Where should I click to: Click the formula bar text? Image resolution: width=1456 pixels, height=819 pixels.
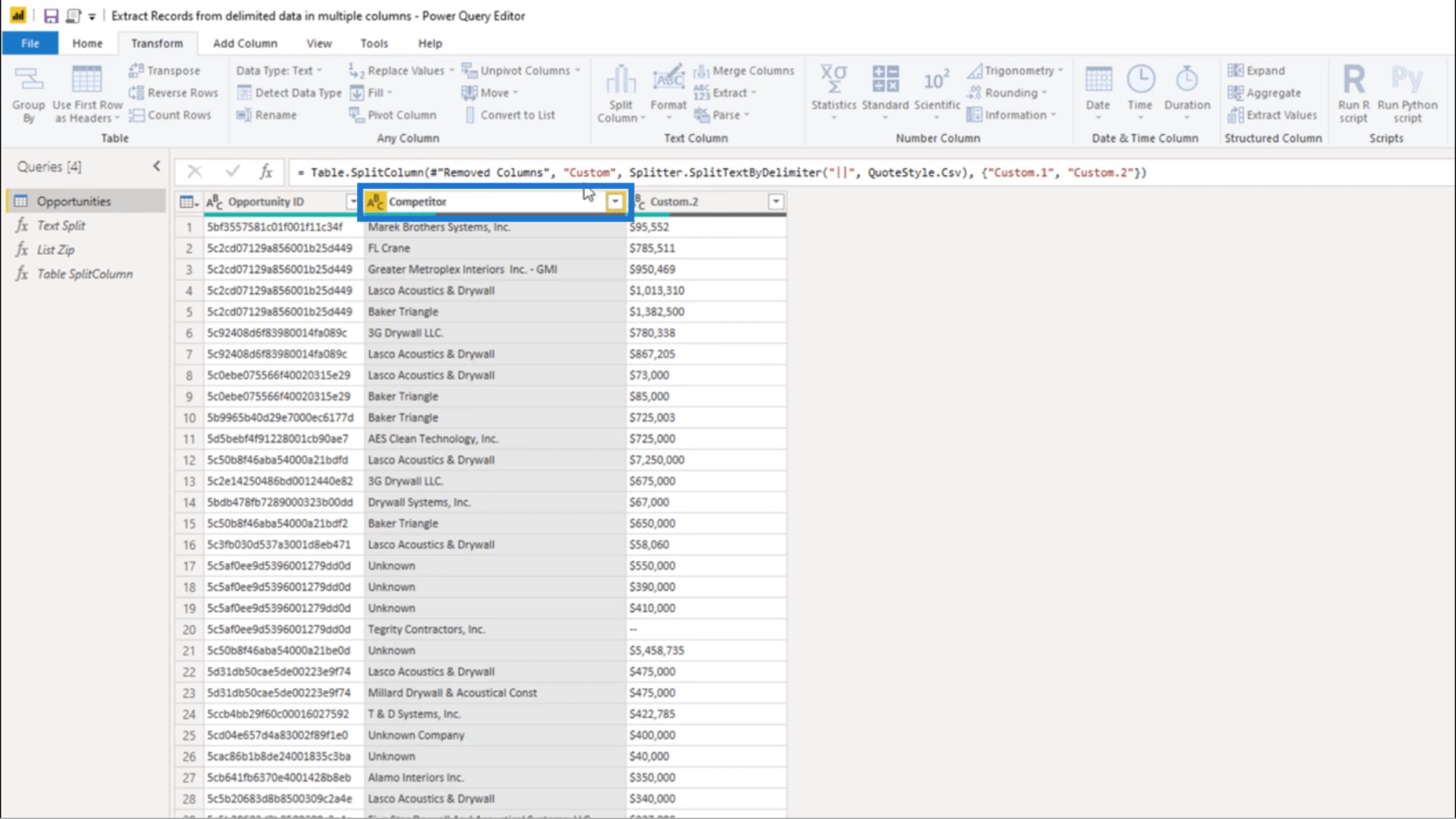click(x=722, y=172)
